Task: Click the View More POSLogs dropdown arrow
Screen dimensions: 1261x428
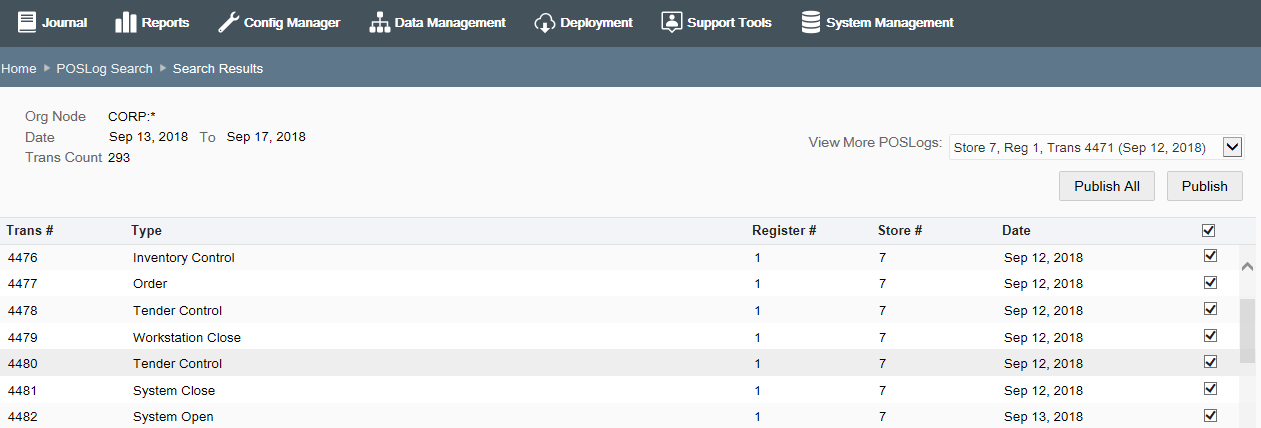Action: pos(1232,147)
